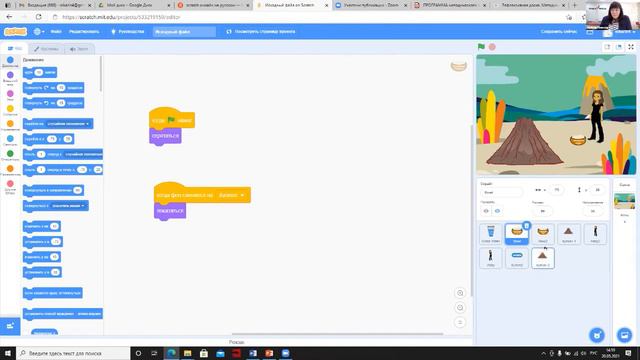Image resolution: width=640 pixels, height=360 pixels.
Task: Select the My Blocks category (red-pink circle)
Action: pos(10,184)
